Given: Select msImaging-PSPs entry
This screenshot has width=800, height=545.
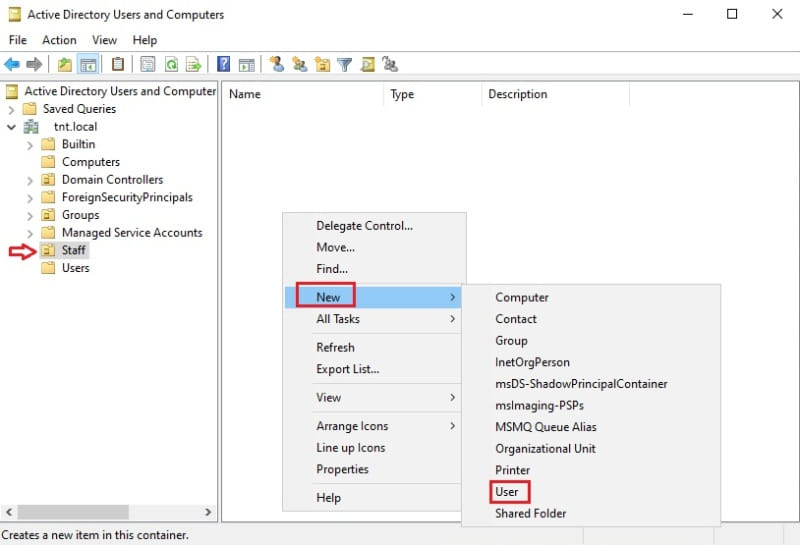Looking at the screenshot, I should (591, 405).
